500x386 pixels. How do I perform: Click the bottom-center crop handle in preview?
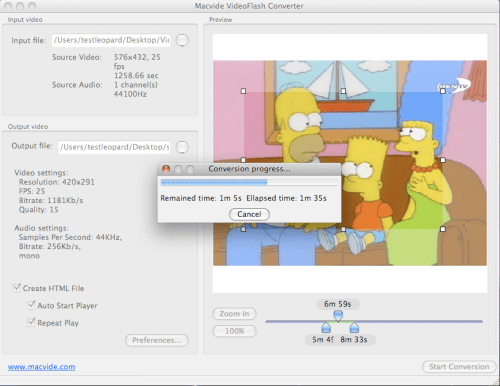(343, 229)
